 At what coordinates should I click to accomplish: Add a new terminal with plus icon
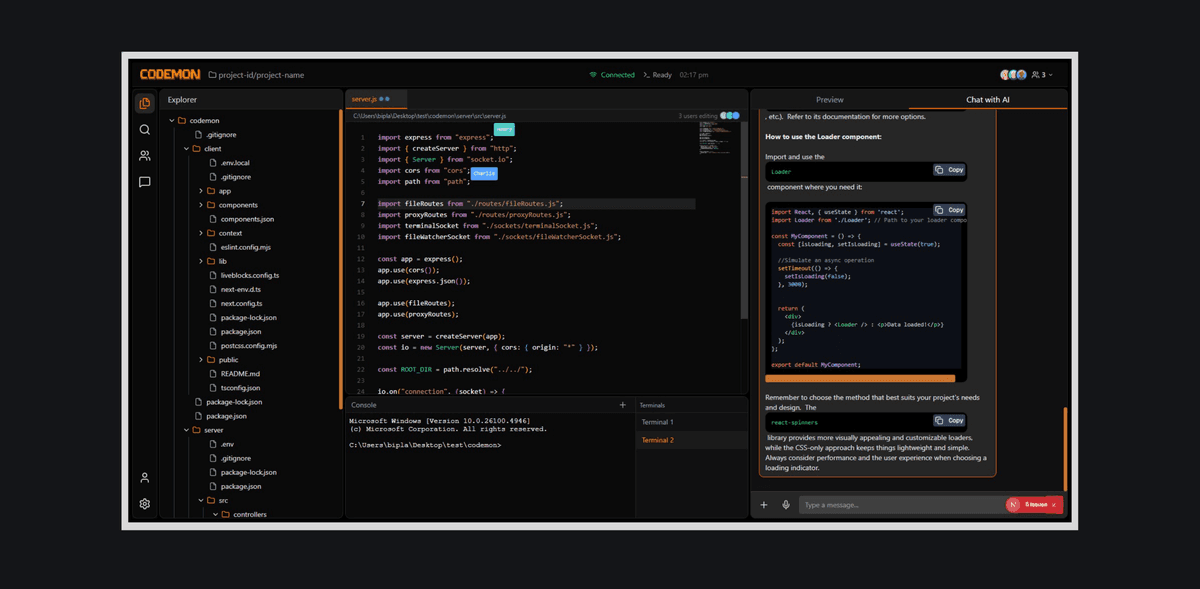pyautogui.click(x=622, y=405)
